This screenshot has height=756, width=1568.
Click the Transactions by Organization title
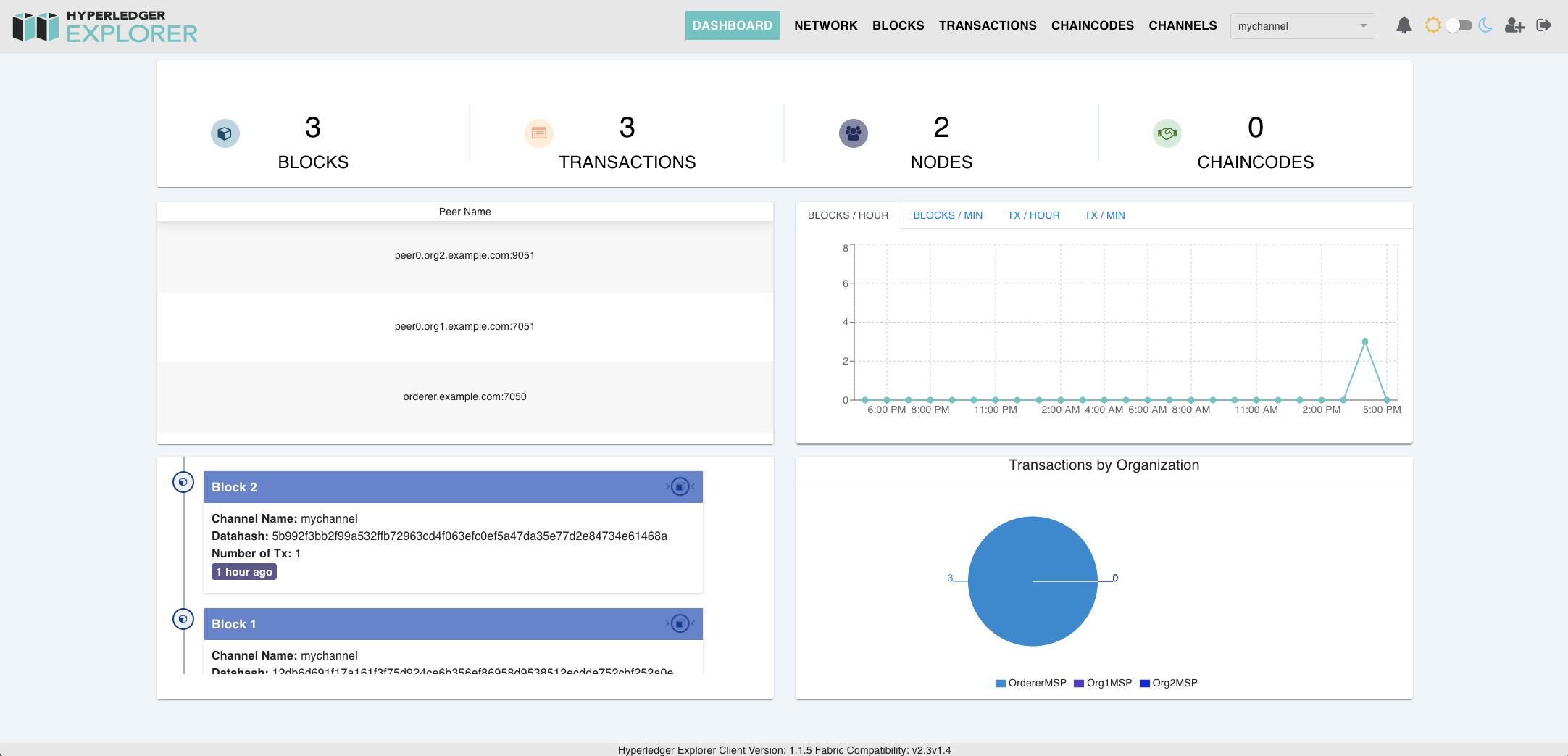coord(1104,465)
